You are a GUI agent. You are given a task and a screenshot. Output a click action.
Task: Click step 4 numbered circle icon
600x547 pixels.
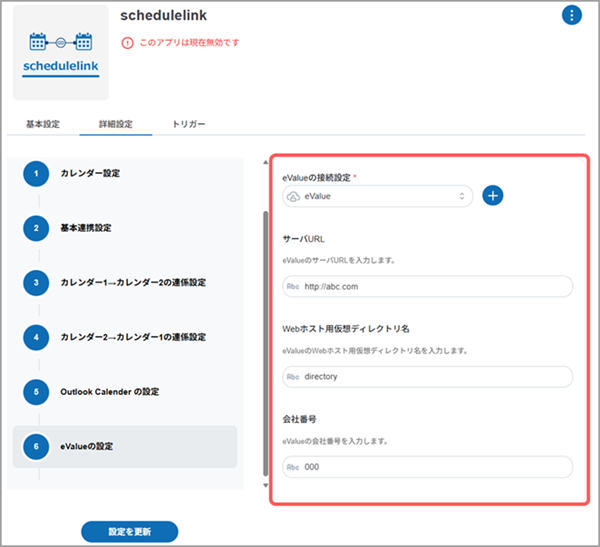36,337
